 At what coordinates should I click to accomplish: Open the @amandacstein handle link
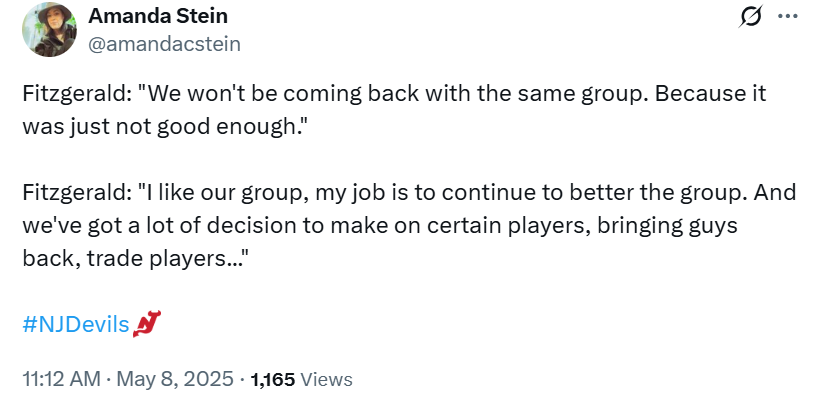[x=164, y=44]
